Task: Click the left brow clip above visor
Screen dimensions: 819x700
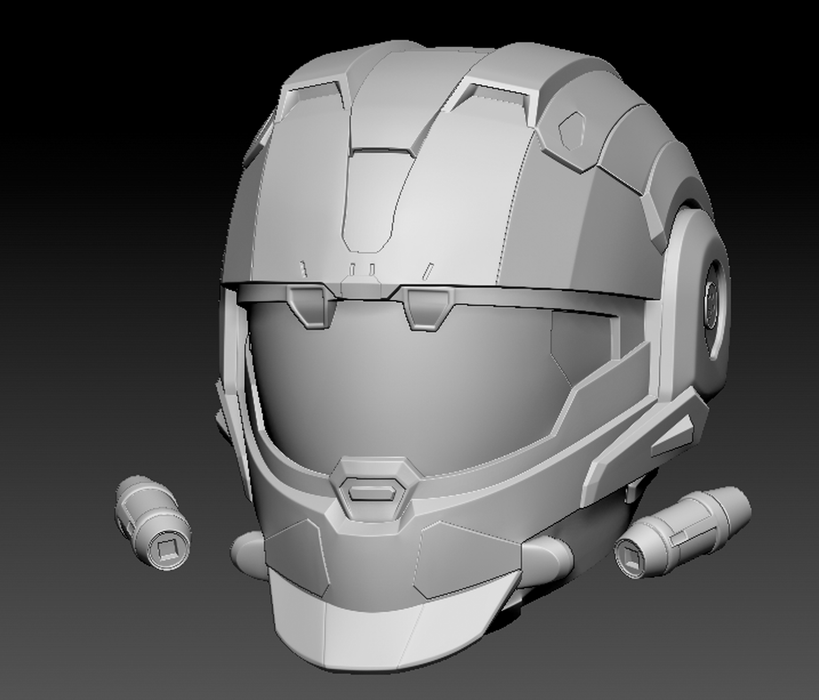Action: (310, 301)
